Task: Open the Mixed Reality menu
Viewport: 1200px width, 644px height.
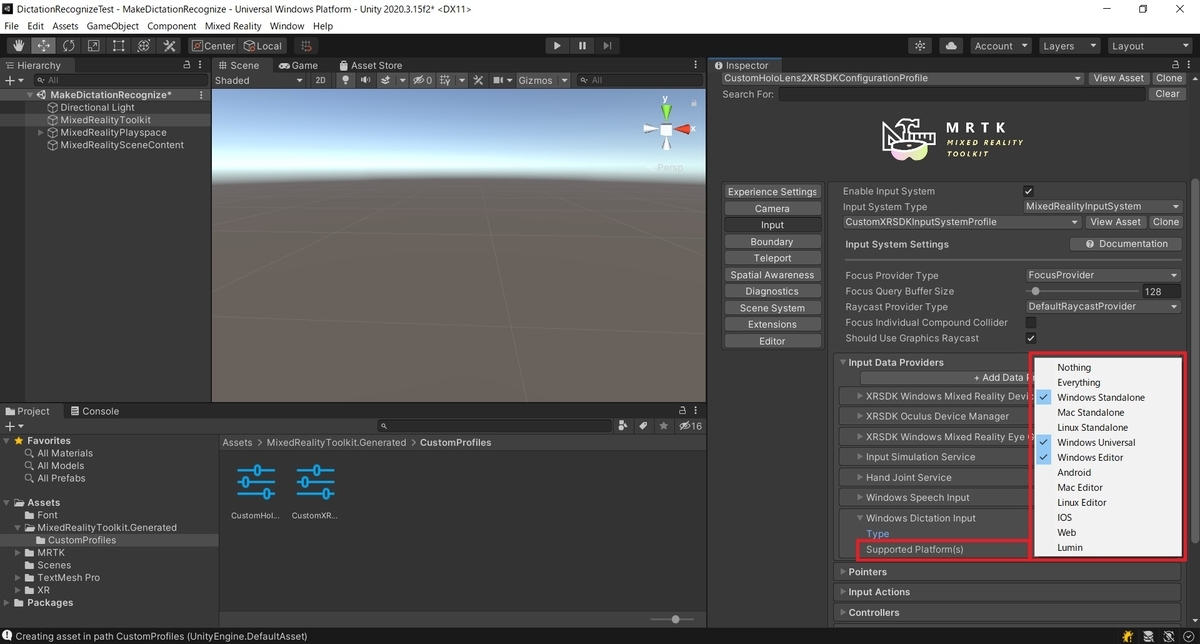Action: pyautogui.click(x=233, y=26)
